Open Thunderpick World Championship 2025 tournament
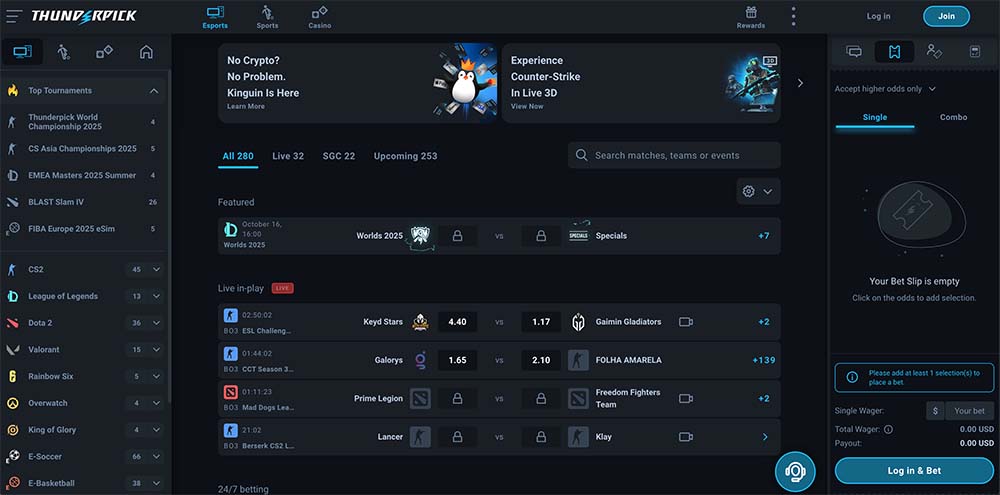 click(x=82, y=122)
